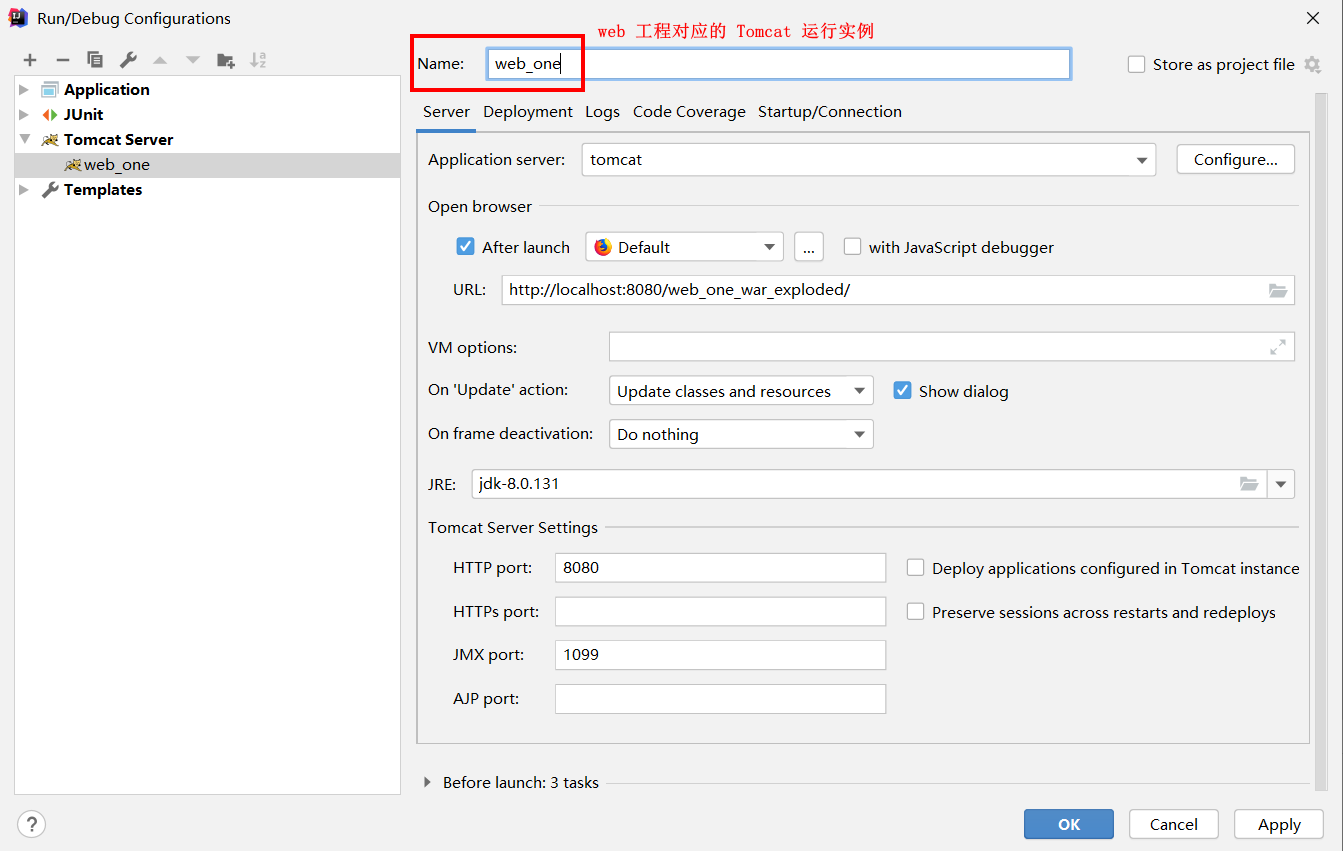Open JRE dropdown arrow
The height and width of the screenshot is (851, 1343).
[x=1281, y=484]
